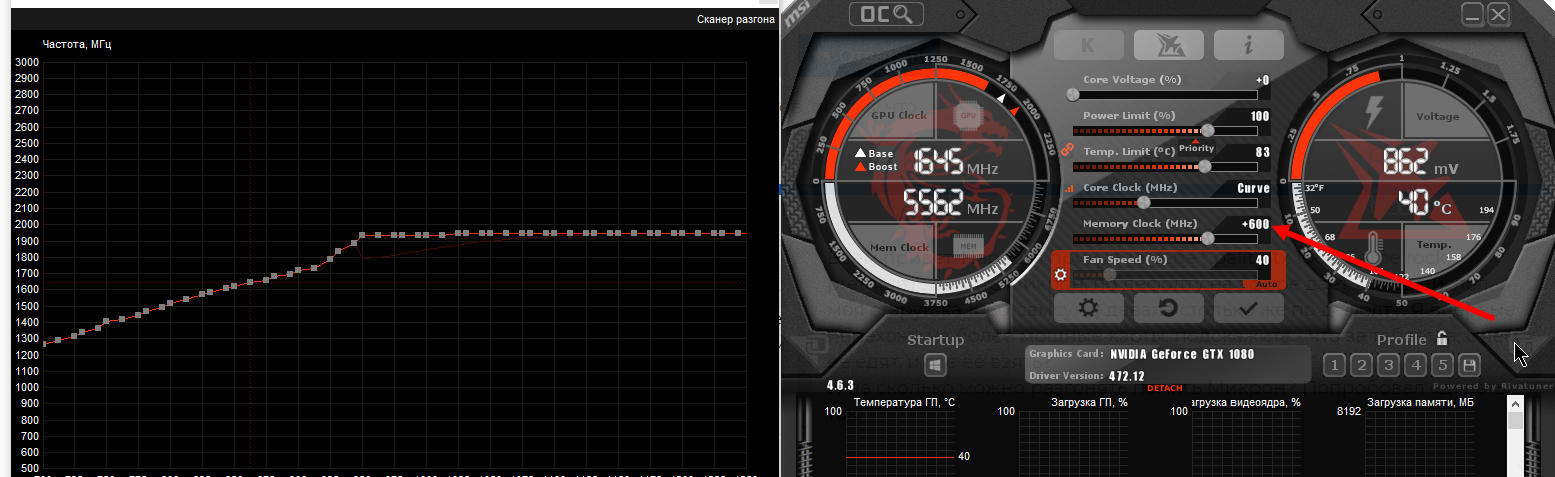Image resolution: width=1555 pixels, height=477 pixels.
Task: Click version number 4.6.3
Action: pos(842,385)
